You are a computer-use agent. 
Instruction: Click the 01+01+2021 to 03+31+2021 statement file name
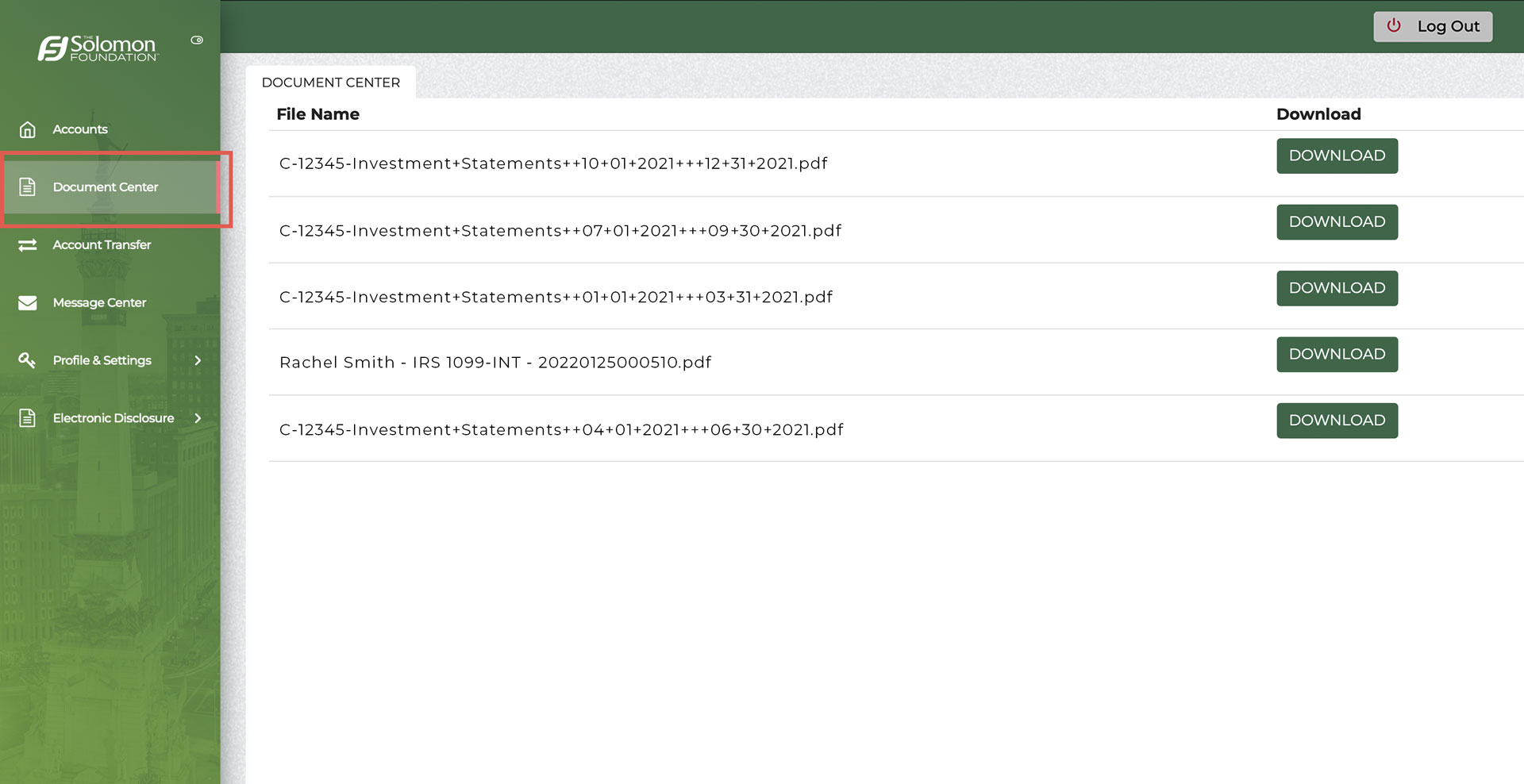point(556,297)
